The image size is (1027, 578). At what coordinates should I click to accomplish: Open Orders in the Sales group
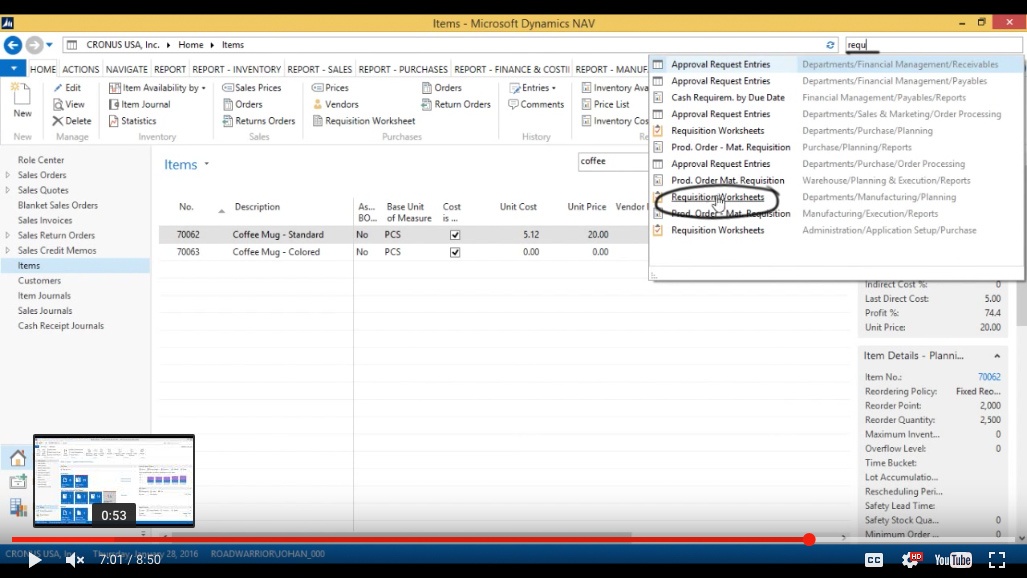click(x=242, y=104)
